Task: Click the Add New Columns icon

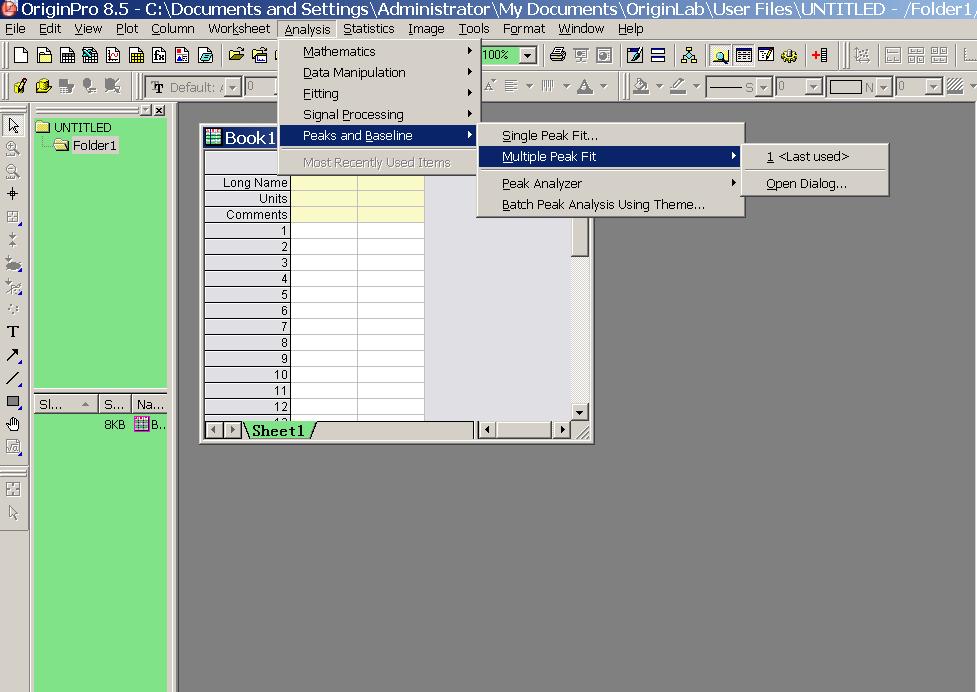Action: [x=820, y=55]
